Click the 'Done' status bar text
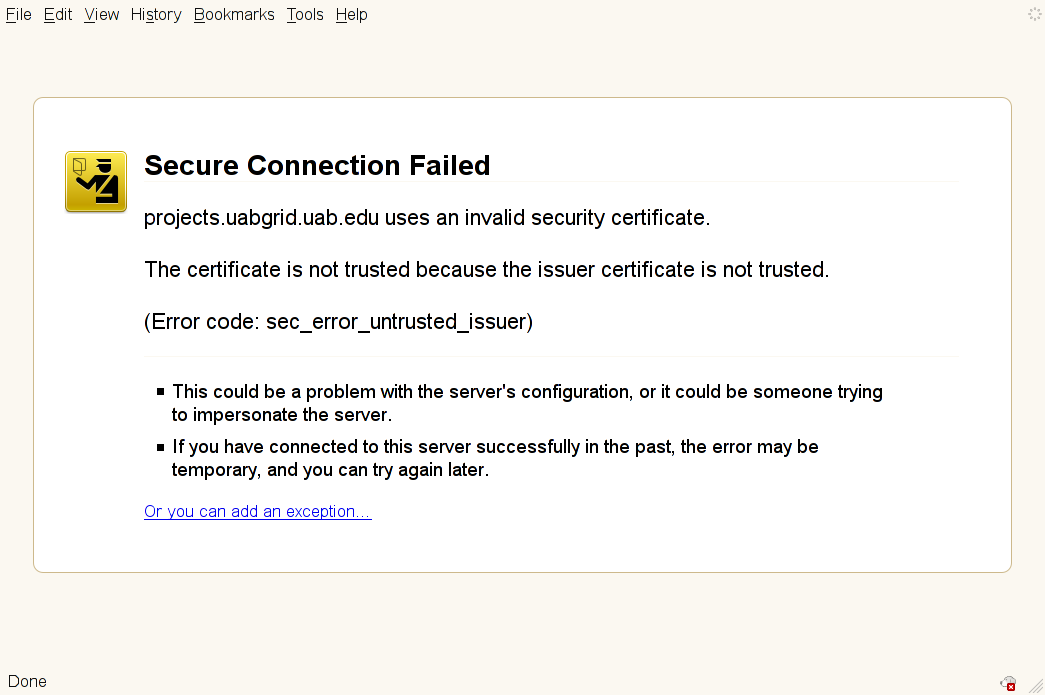 tap(27, 682)
